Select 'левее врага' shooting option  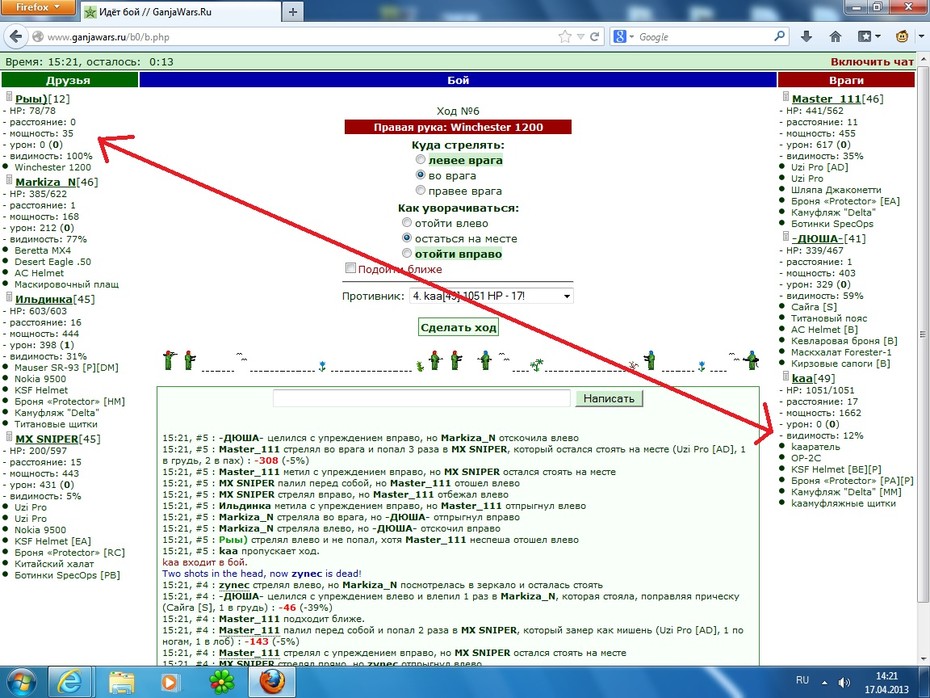click(421, 160)
